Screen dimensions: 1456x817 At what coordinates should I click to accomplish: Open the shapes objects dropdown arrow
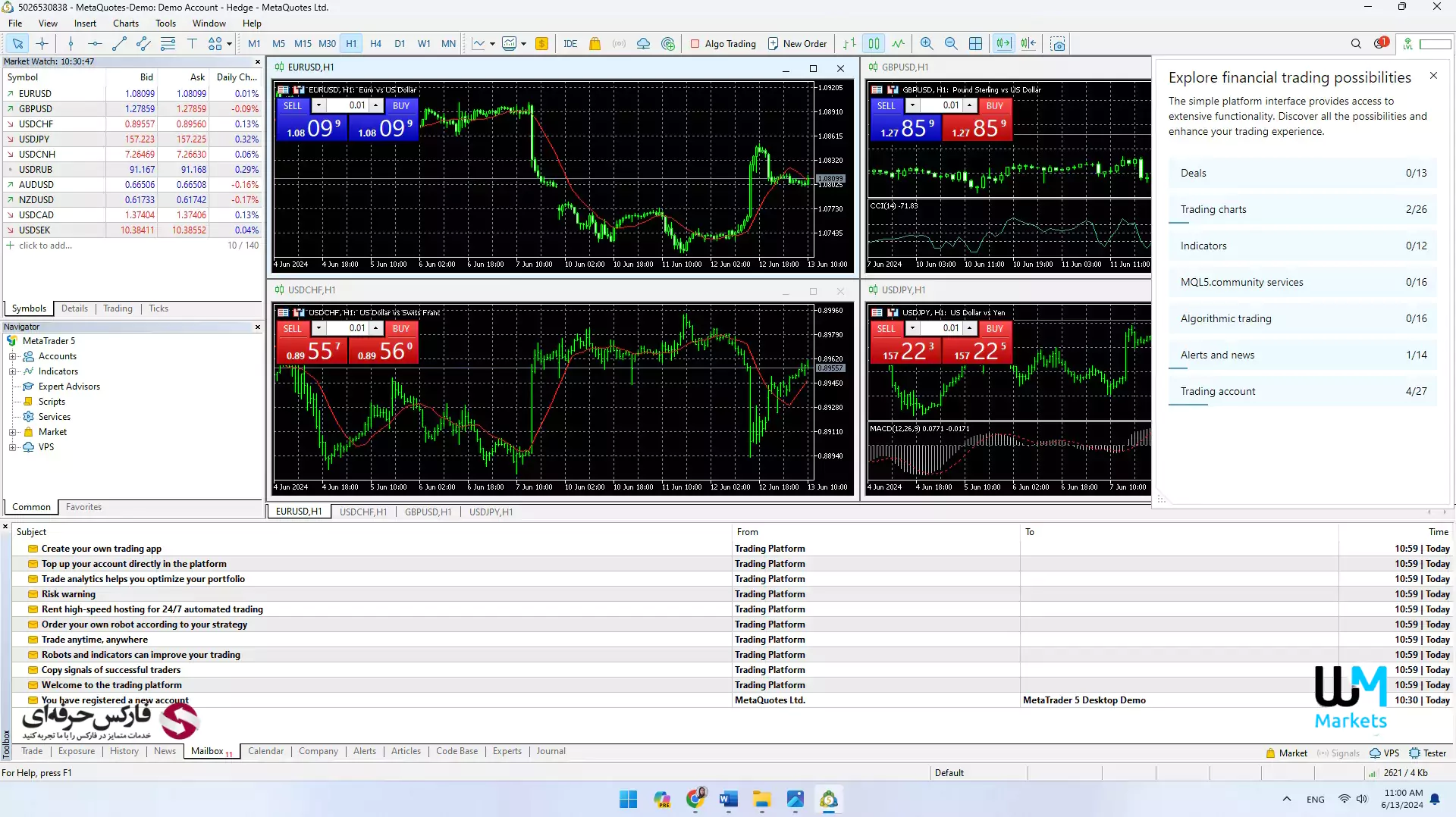coord(229,44)
